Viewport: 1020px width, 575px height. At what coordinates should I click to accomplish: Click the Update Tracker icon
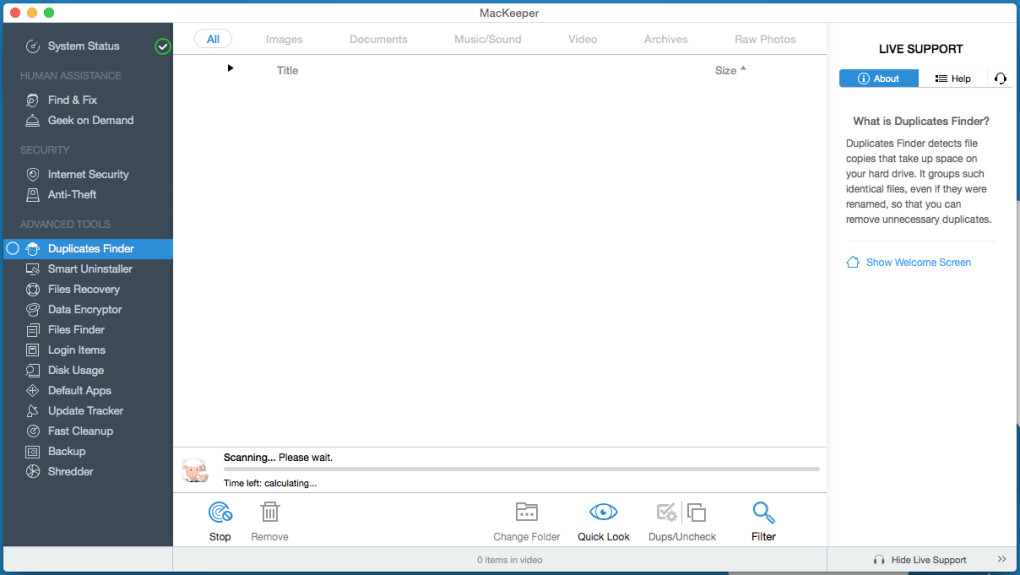pyautogui.click(x=33, y=410)
